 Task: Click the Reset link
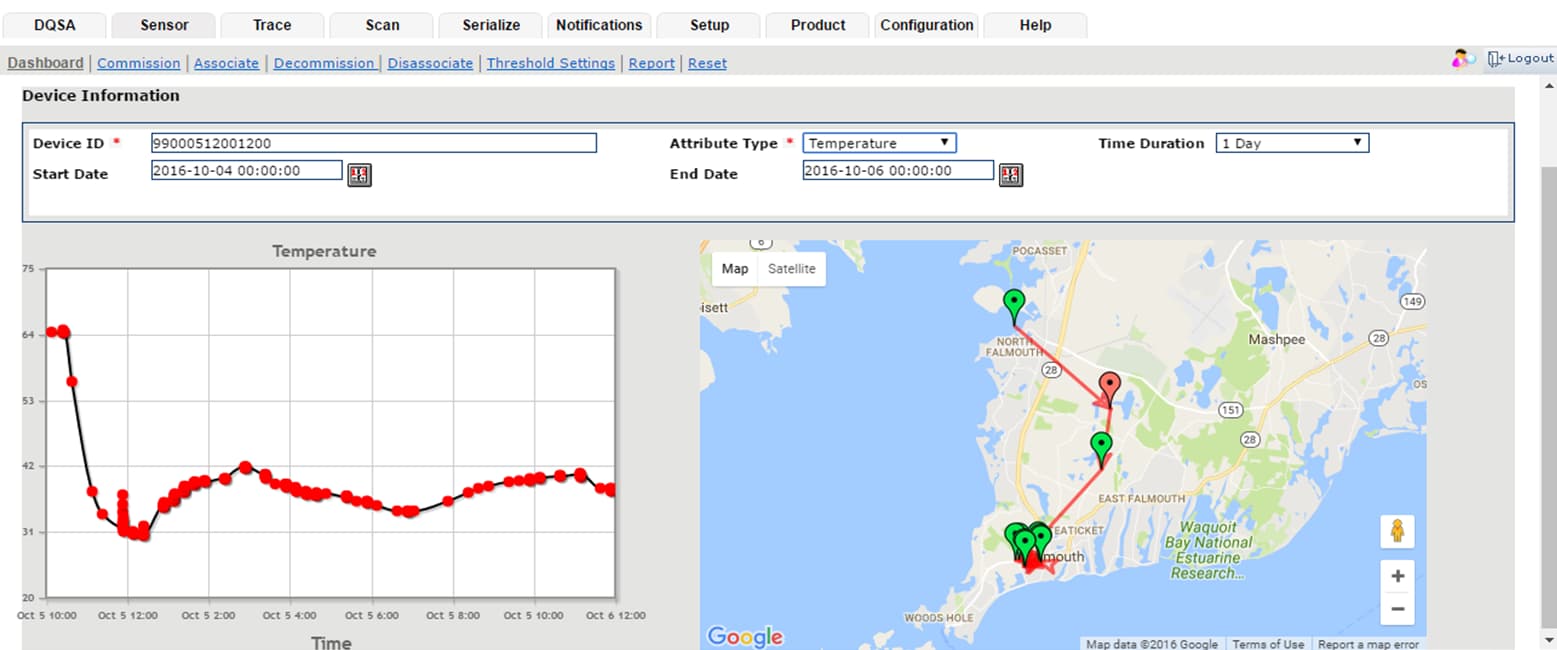[707, 63]
